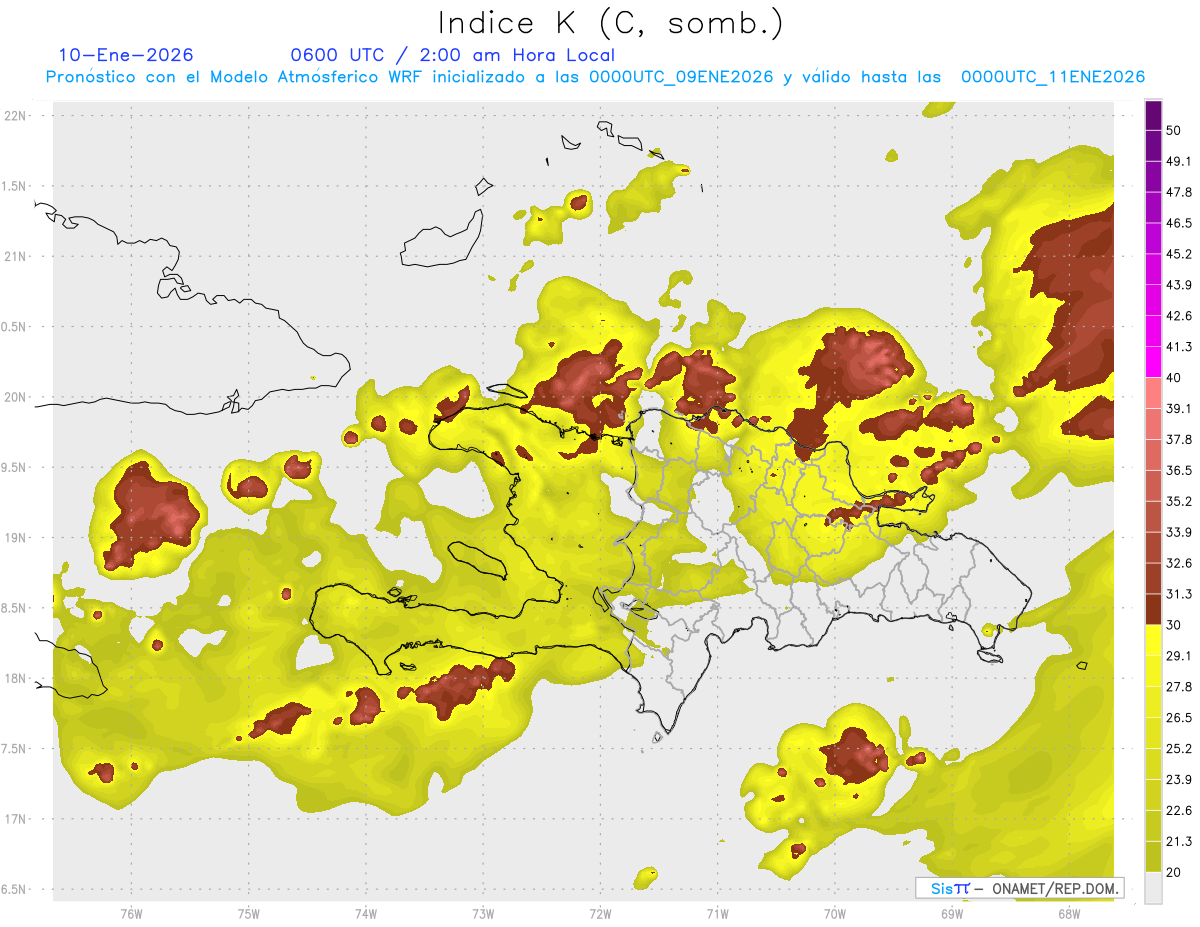Click the '21N' latitude label
The width and height of the screenshot is (1200, 927).
coord(17,256)
